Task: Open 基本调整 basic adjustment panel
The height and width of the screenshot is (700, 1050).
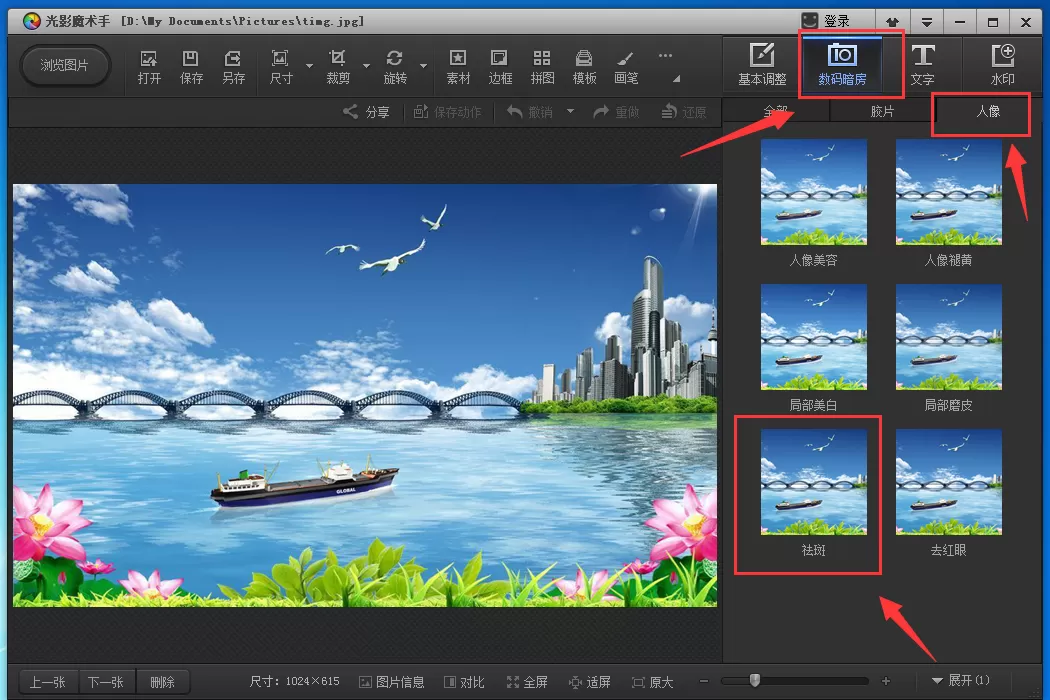Action: (762, 65)
